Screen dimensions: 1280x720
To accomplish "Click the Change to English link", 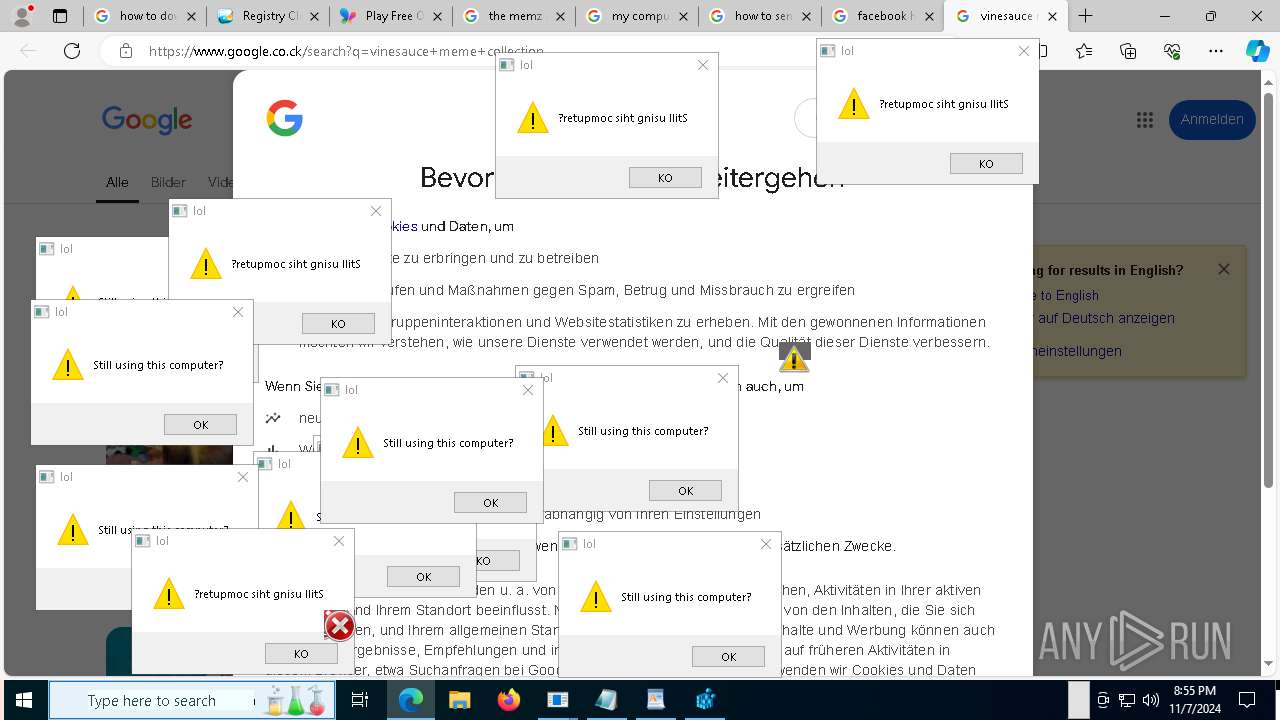I will tap(1068, 295).
